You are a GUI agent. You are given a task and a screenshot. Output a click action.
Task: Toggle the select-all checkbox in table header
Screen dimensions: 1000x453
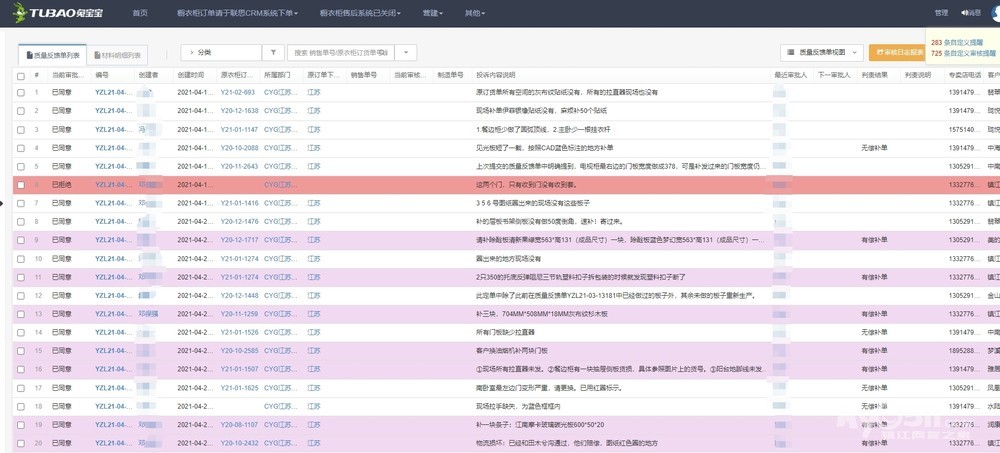pyautogui.click(x=20, y=75)
